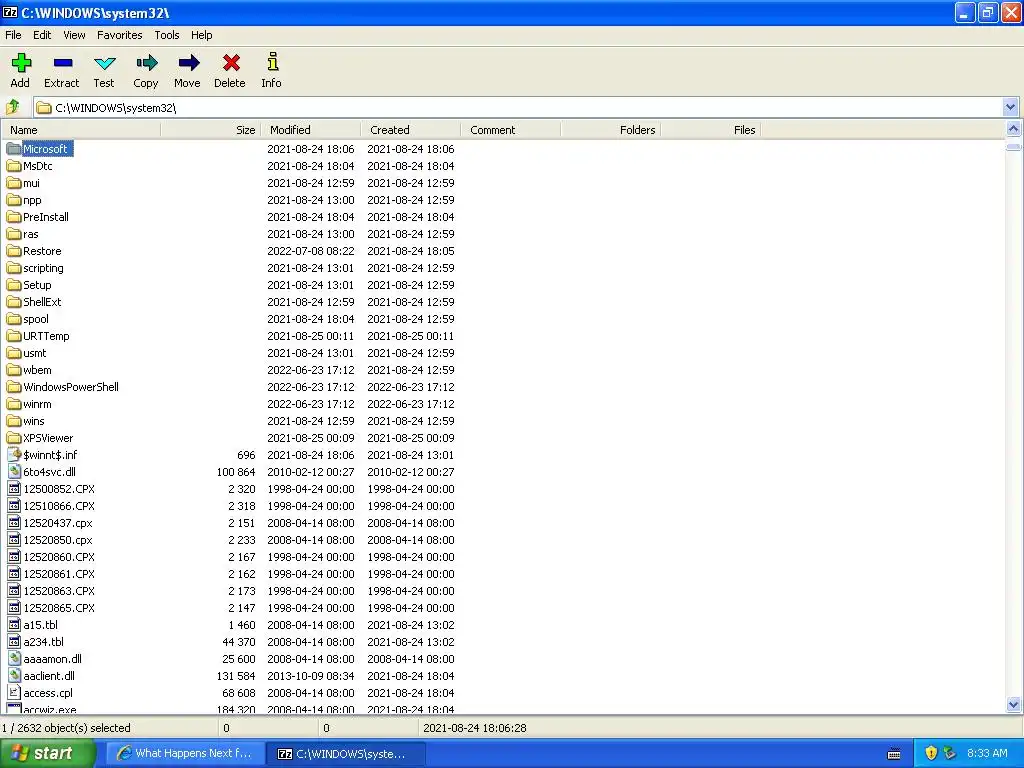The height and width of the screenshot is (768, 1024).
Task: Click the red Delete icon
Action: coord(231,63)
